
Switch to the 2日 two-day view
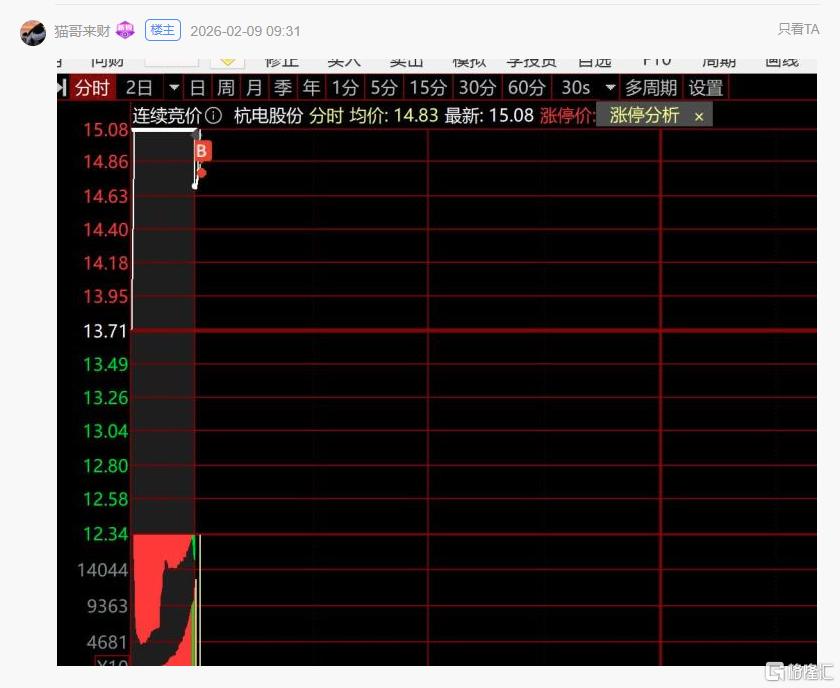(139, 88)
